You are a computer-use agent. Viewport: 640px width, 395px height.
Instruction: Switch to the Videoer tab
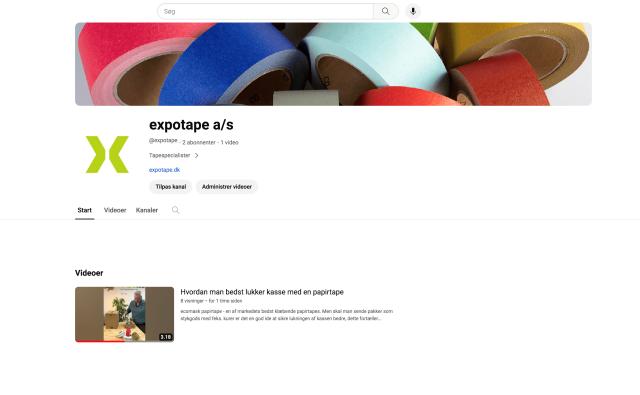coord(115,210)
